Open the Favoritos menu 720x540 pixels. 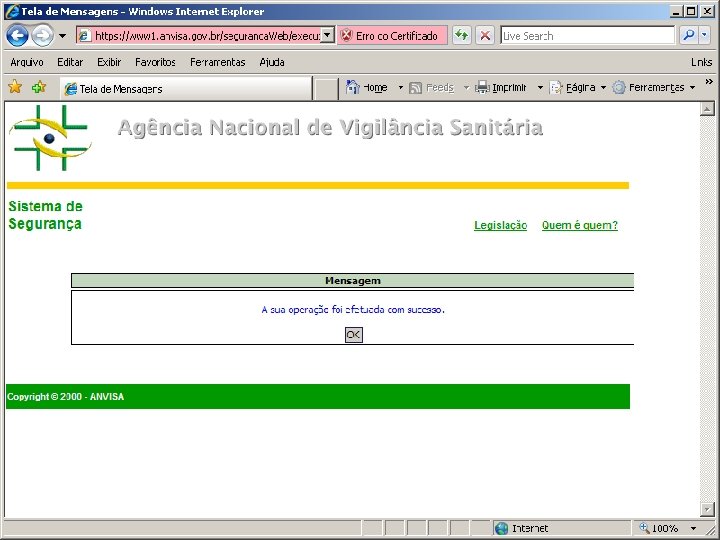155,62
